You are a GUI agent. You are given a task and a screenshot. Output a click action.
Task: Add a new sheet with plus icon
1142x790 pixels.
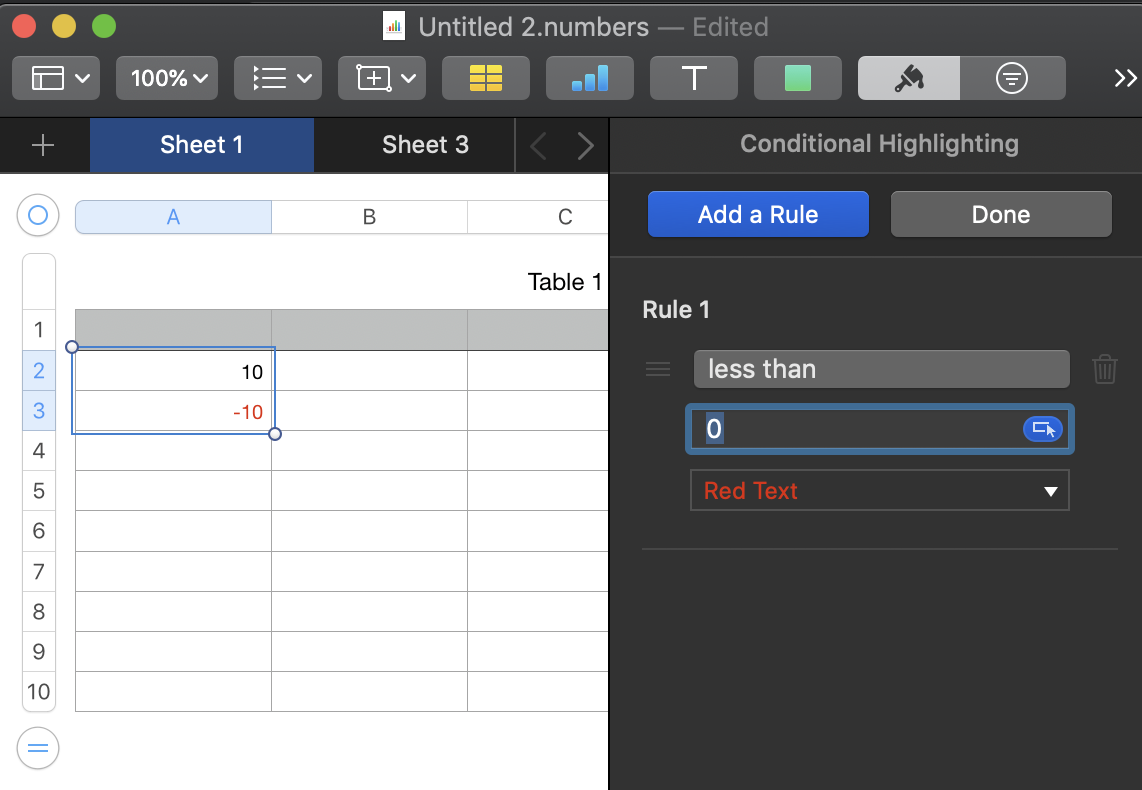[43, 146]
